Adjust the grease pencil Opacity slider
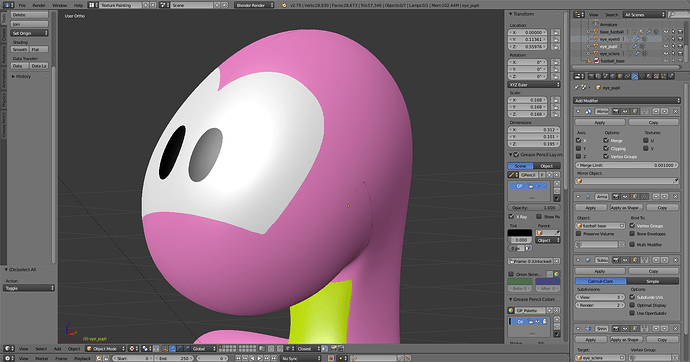The image size is (690, 362). (x=534, y=207)
